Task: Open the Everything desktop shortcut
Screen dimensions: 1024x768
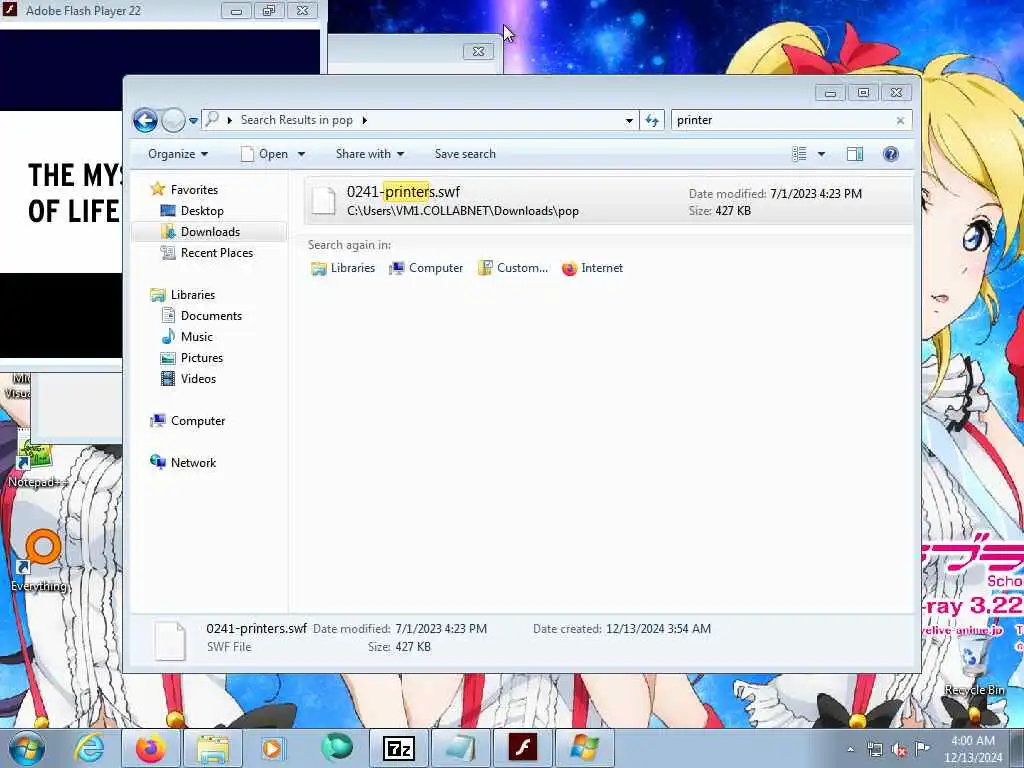Action: click(x=40, y=562)
